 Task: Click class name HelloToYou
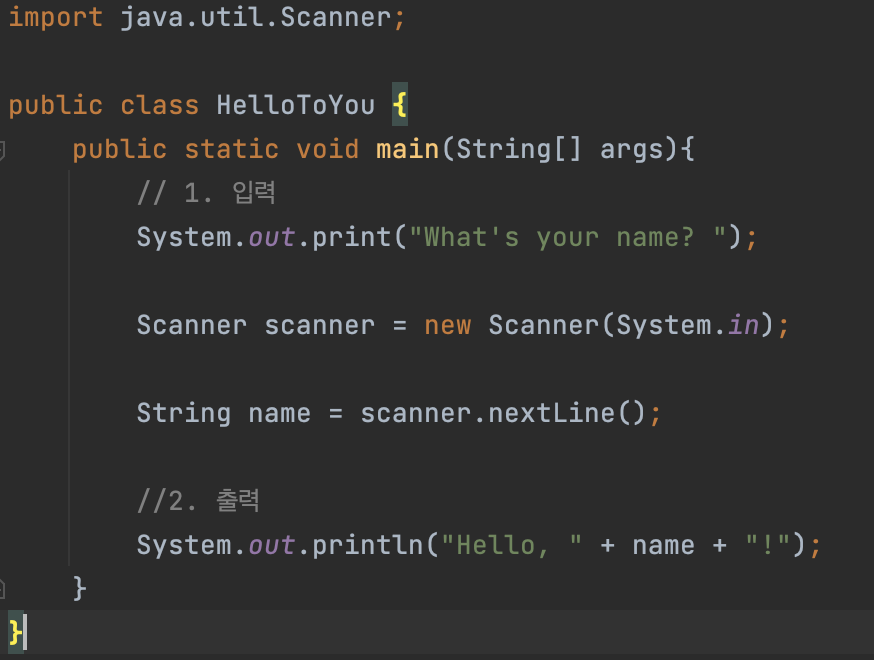click(x=295, y=105)
